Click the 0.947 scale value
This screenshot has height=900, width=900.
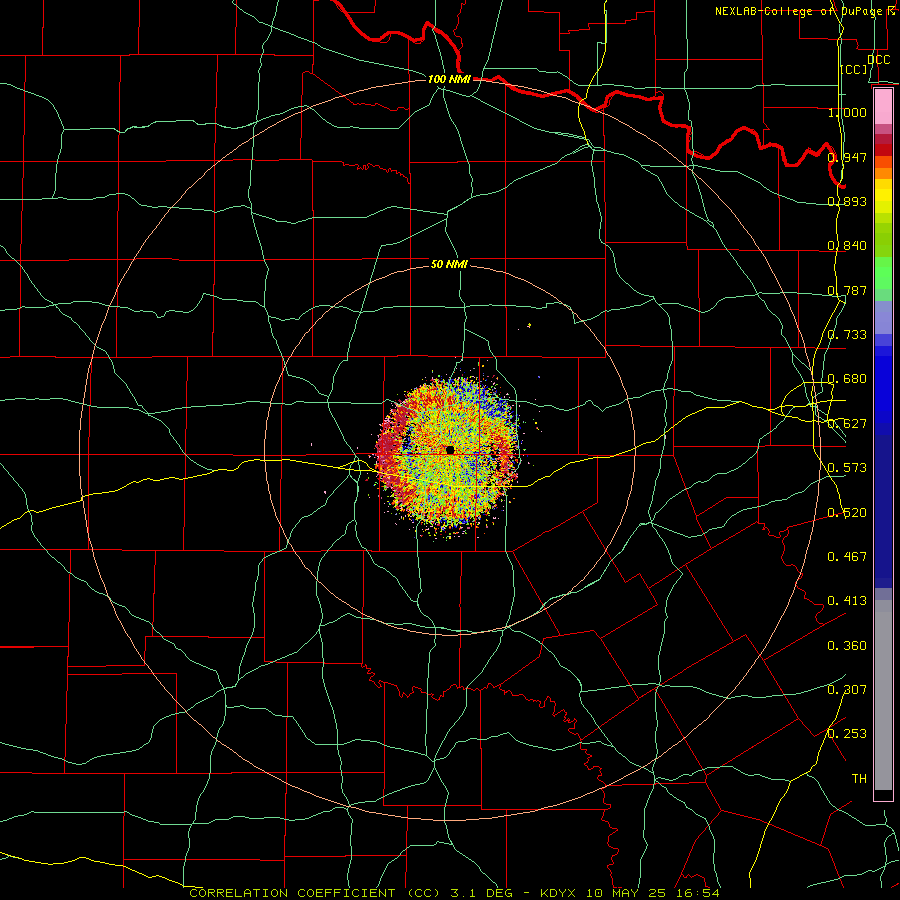pyautogui.click(x=847, y=157)
